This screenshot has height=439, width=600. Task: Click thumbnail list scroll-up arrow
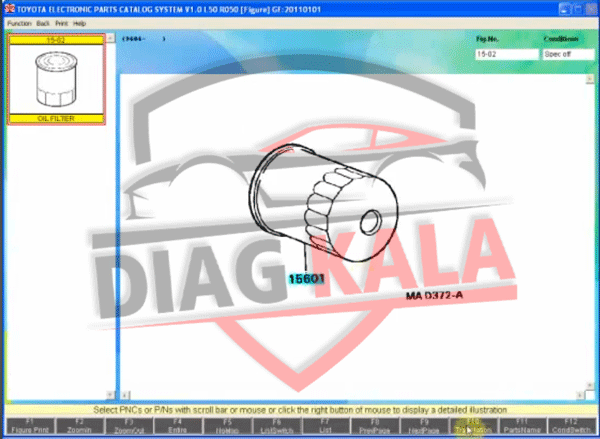(x=110, y=38)
